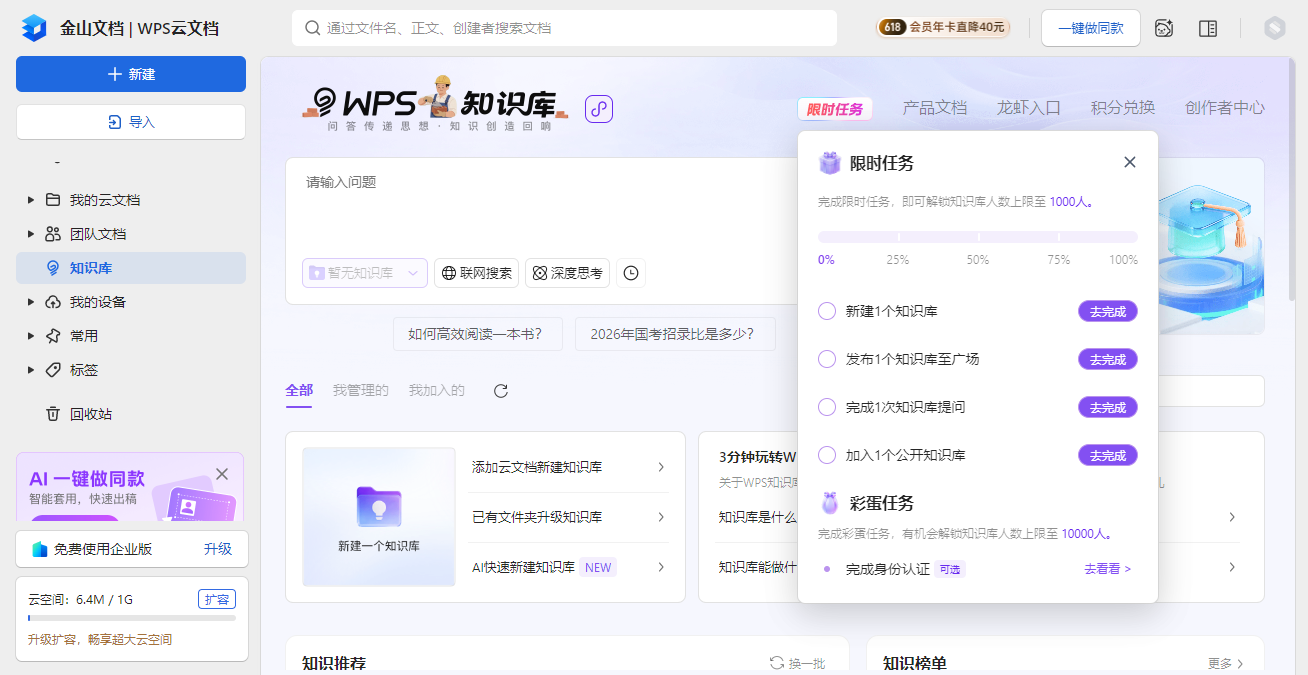
Task: Open 产品文档 nav item
Action: pos(935,108)
